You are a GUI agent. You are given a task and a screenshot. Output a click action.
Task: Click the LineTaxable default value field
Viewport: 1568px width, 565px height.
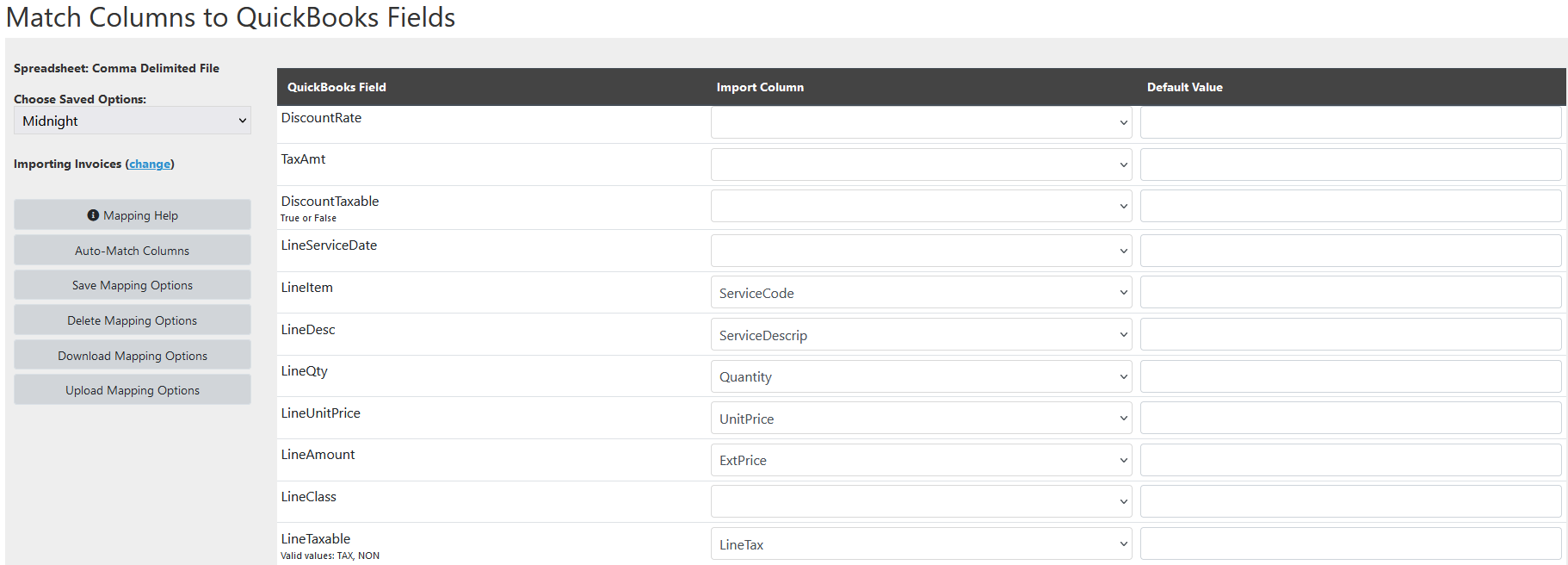1351,543
